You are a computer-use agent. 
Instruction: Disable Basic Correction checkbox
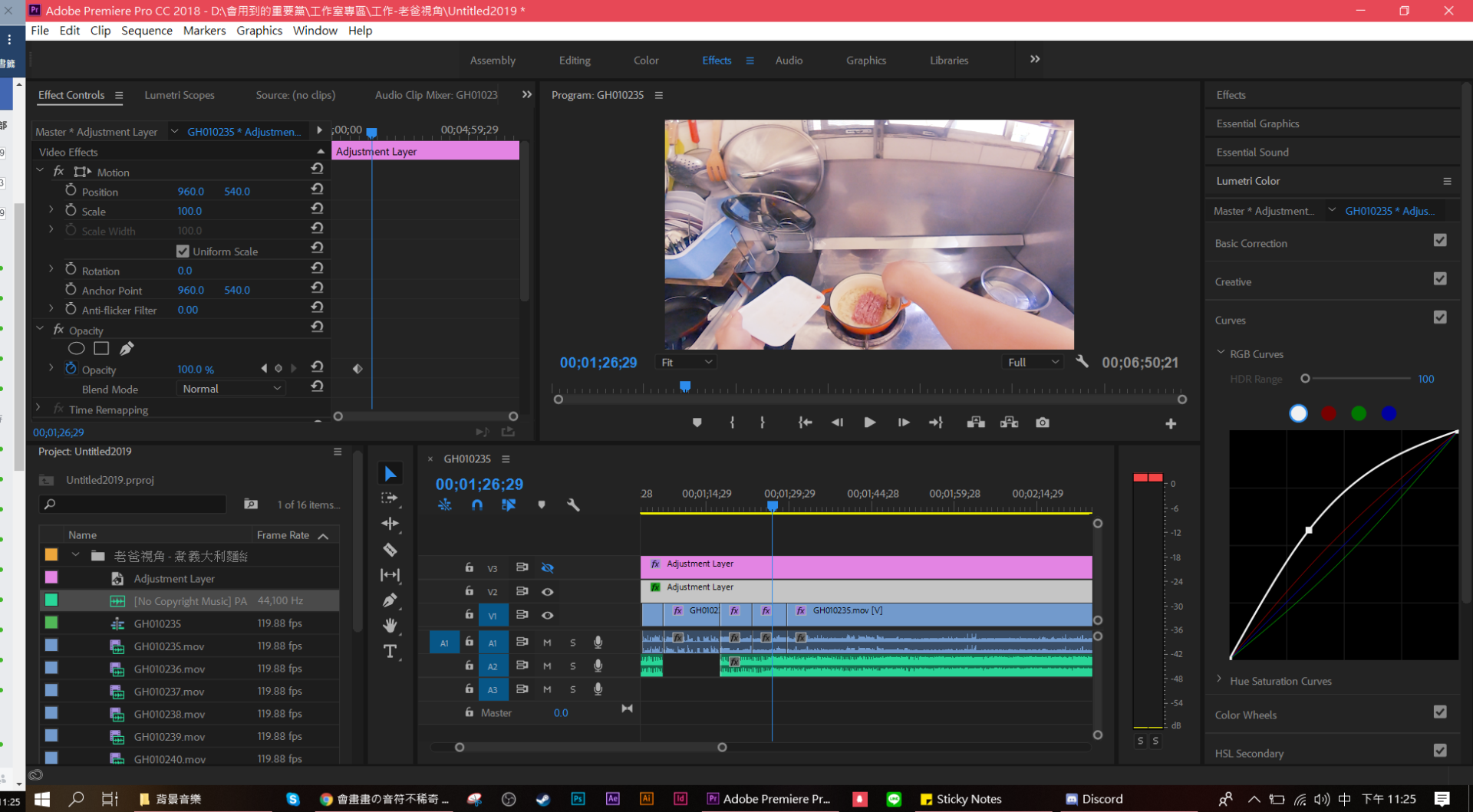pos(1440,240)
